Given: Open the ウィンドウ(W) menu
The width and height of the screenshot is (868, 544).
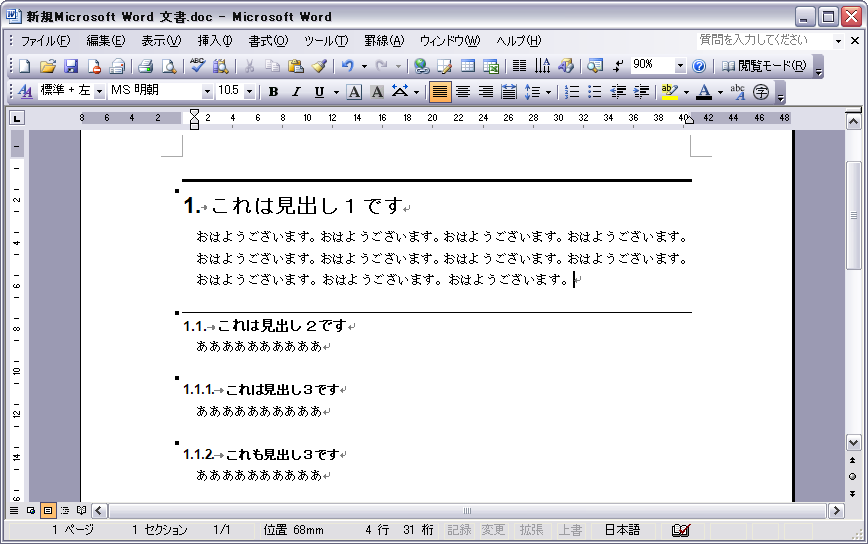Looking at the screenshot, I should point(450,41).
